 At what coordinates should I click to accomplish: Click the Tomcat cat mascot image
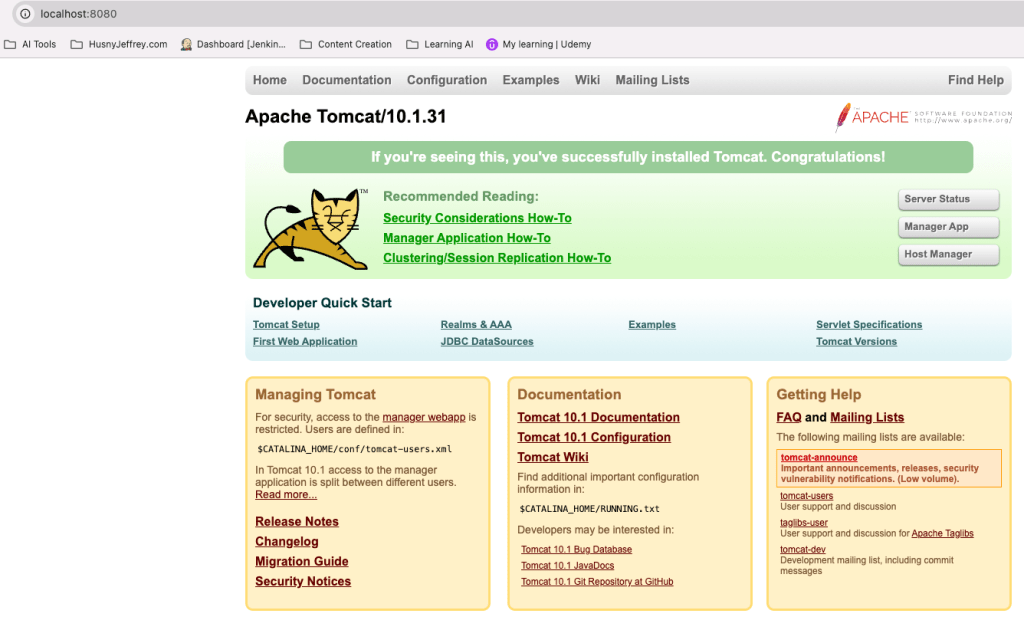pos(311,229)
